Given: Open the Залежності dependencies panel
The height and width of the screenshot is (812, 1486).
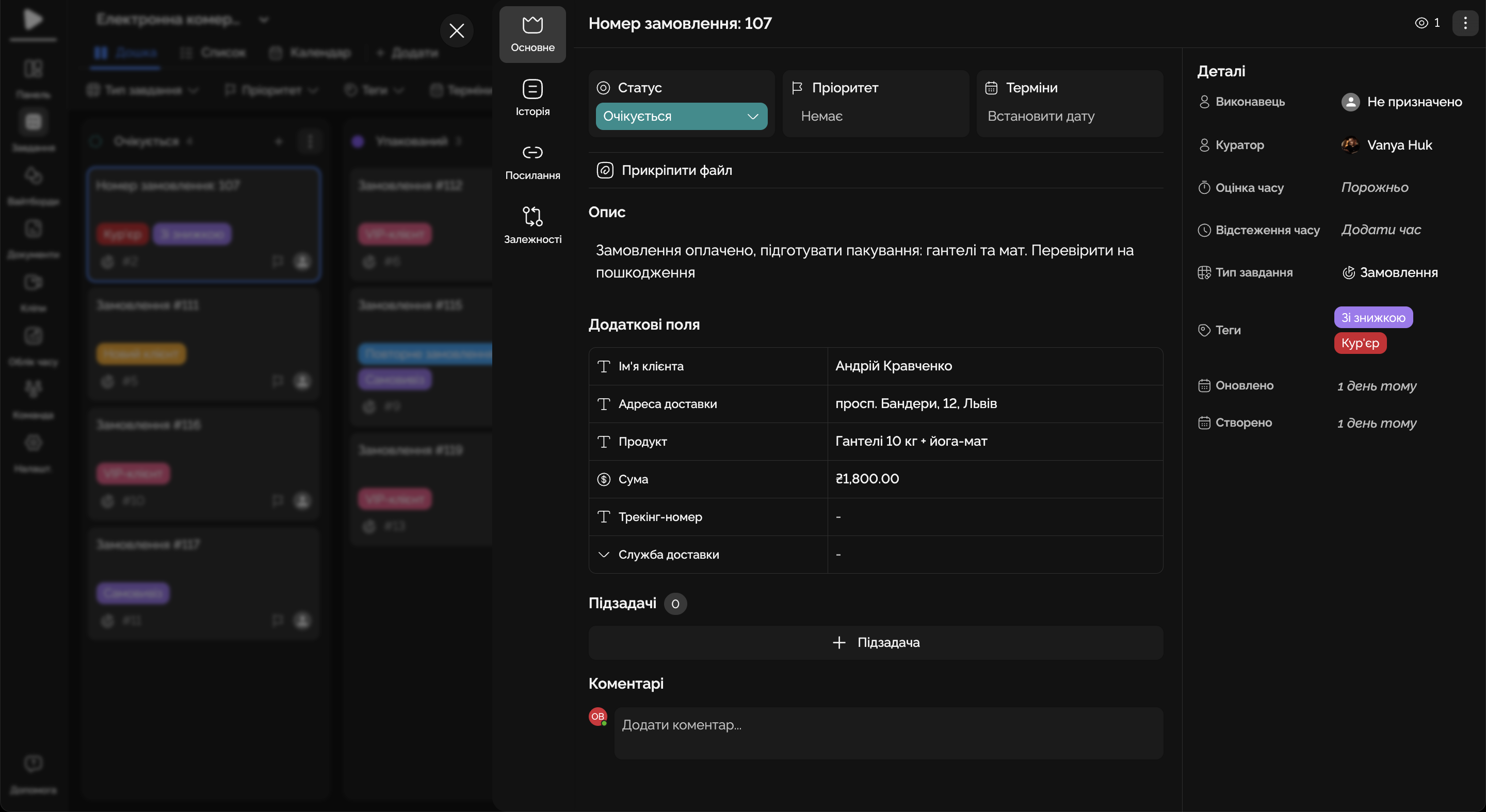Looking at the screenshot, I should (x=532, y=217).
